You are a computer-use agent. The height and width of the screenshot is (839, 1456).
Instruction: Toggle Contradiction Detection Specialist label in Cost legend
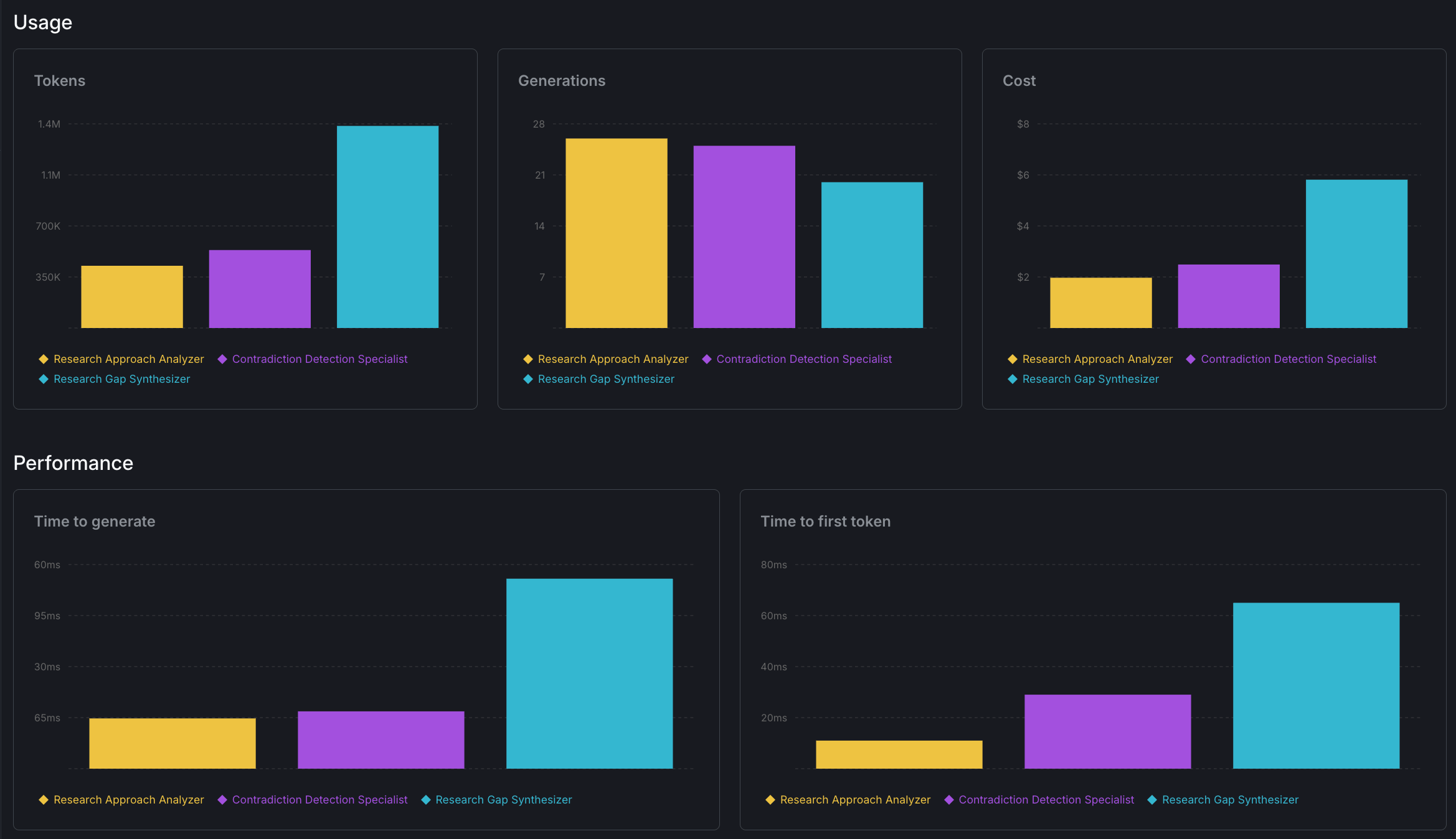coord(1288,359)
